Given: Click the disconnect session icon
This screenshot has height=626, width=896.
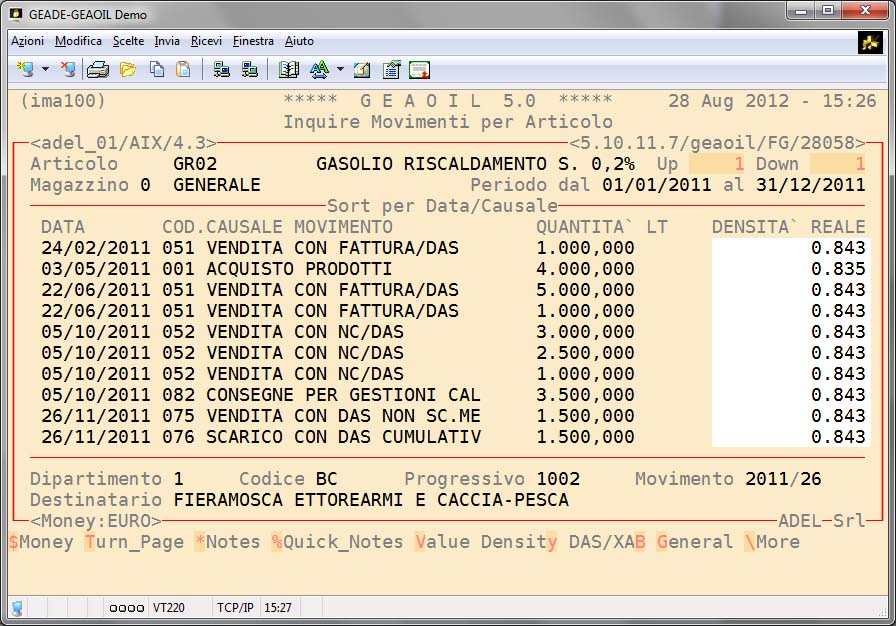Looking at the screenshot, I should [x=68, y=70].
